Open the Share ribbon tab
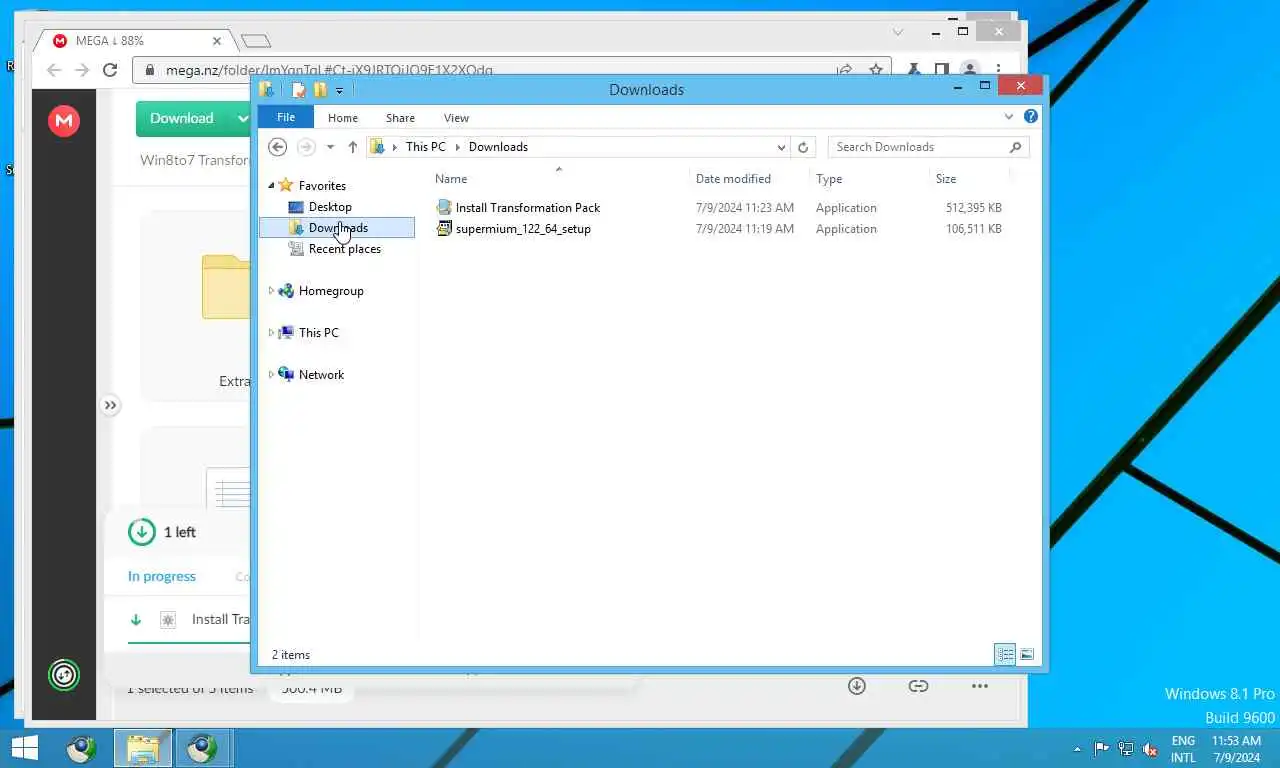The height and width of the screenshot is (768, 1280). 400,118
